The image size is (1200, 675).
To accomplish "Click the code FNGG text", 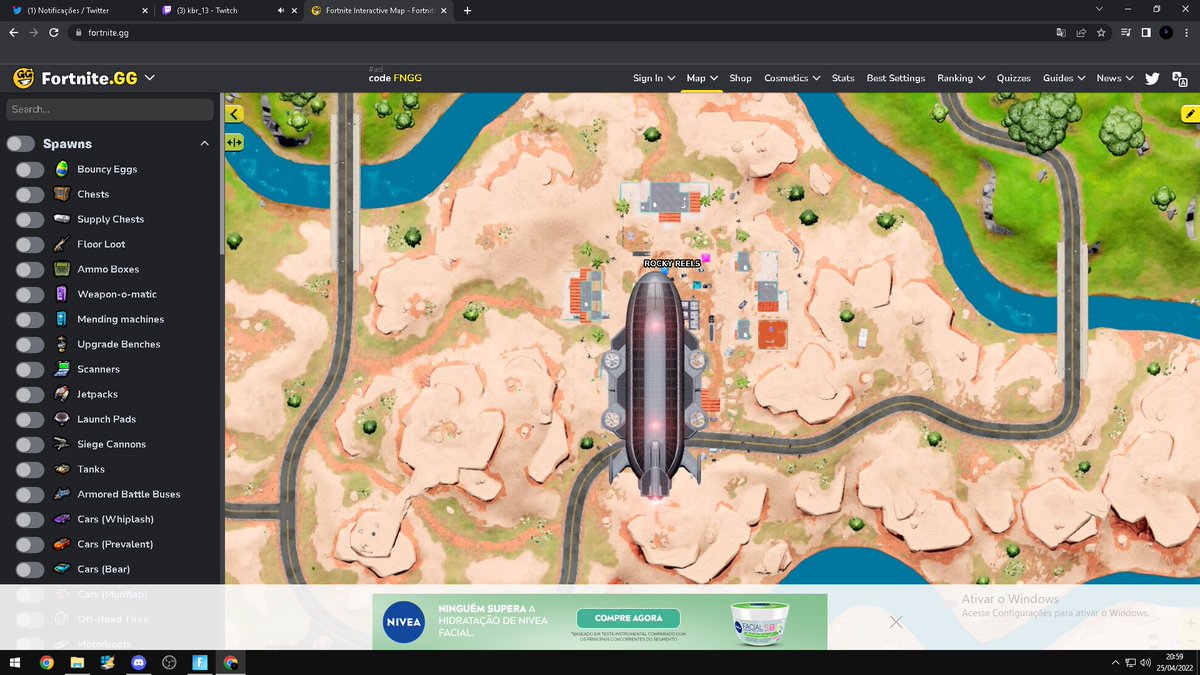I will 394,78.
